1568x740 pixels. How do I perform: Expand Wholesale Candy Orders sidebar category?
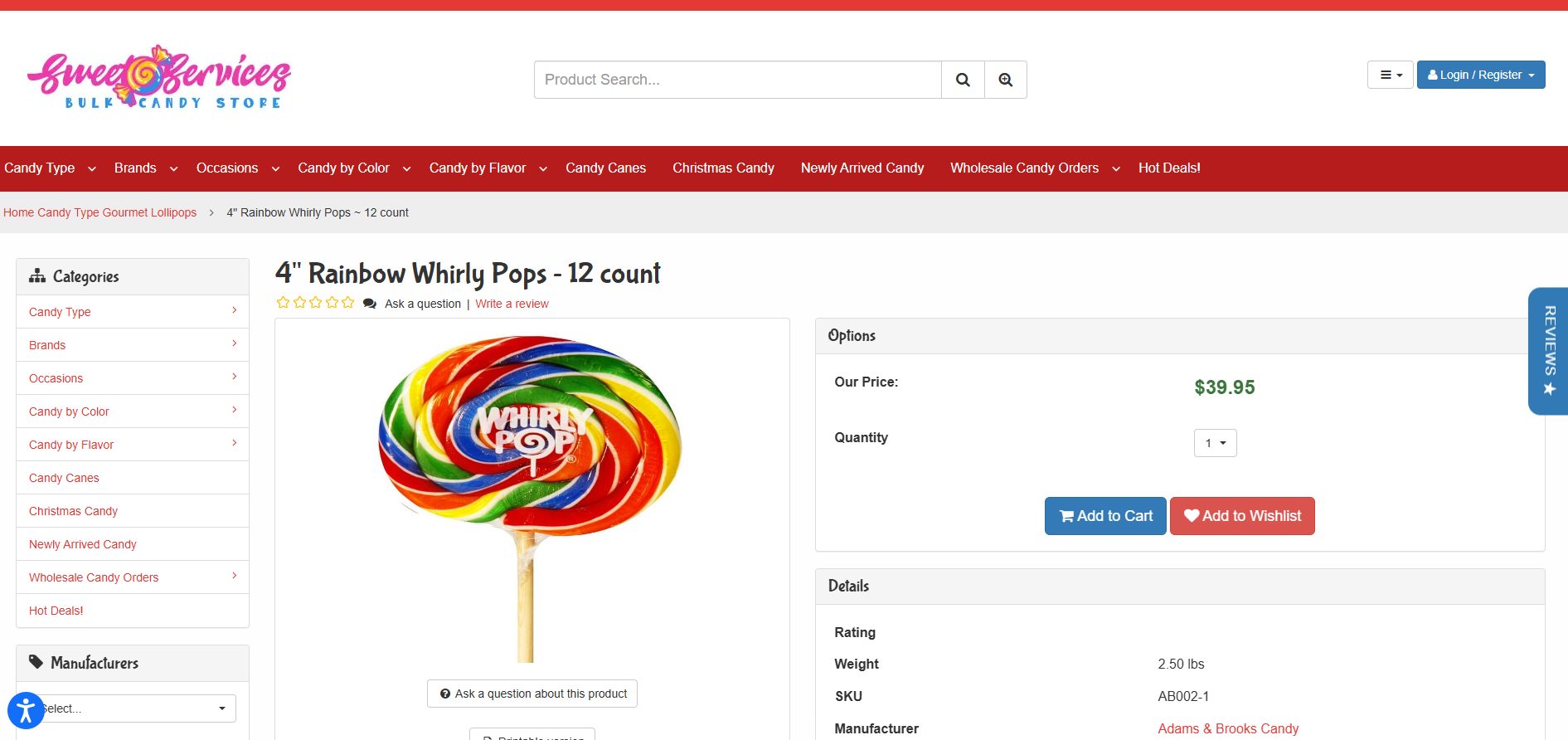pyautogui.click(x=234, y=576)
